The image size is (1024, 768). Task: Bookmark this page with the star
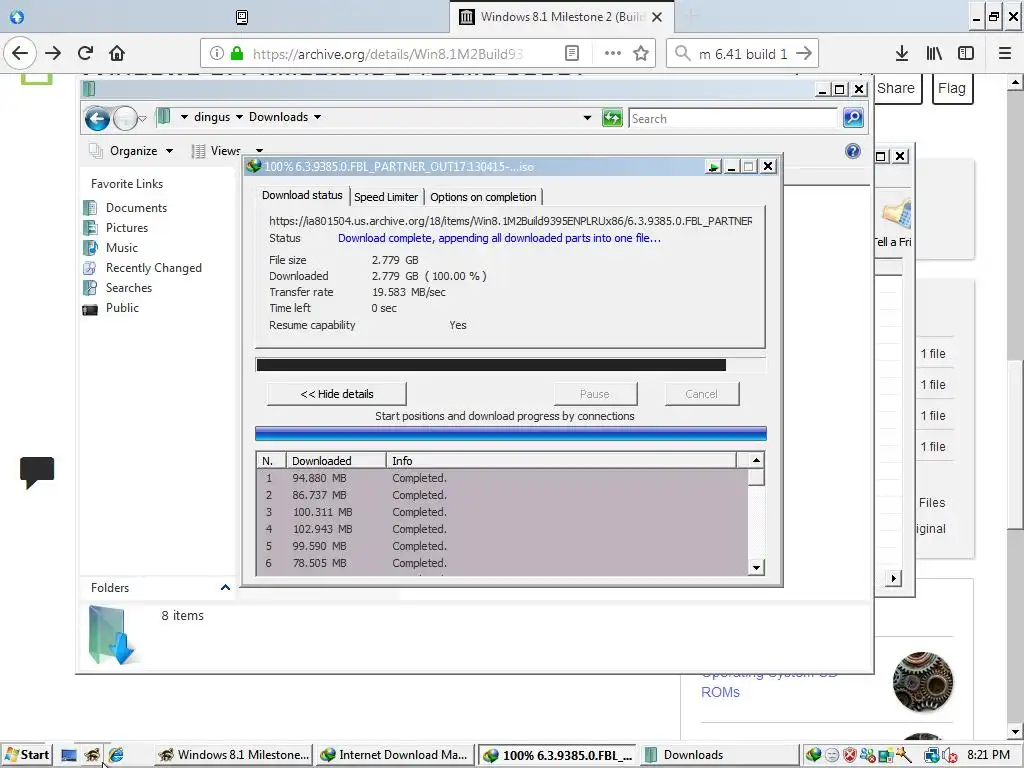coord(641,54)
